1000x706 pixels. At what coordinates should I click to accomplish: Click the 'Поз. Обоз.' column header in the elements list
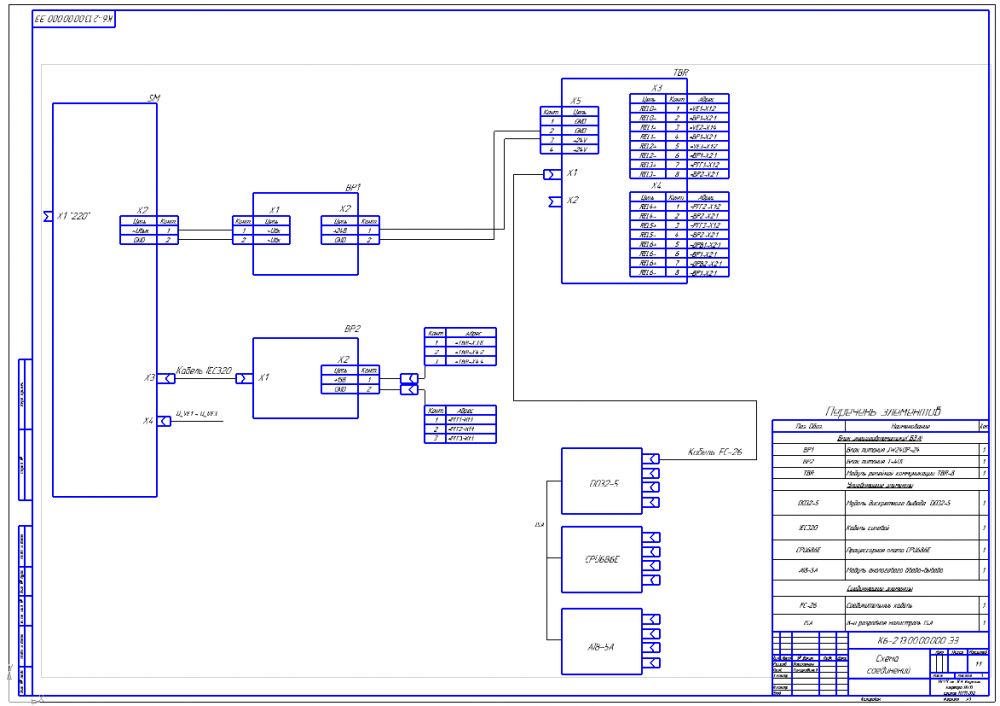point(809,426)
